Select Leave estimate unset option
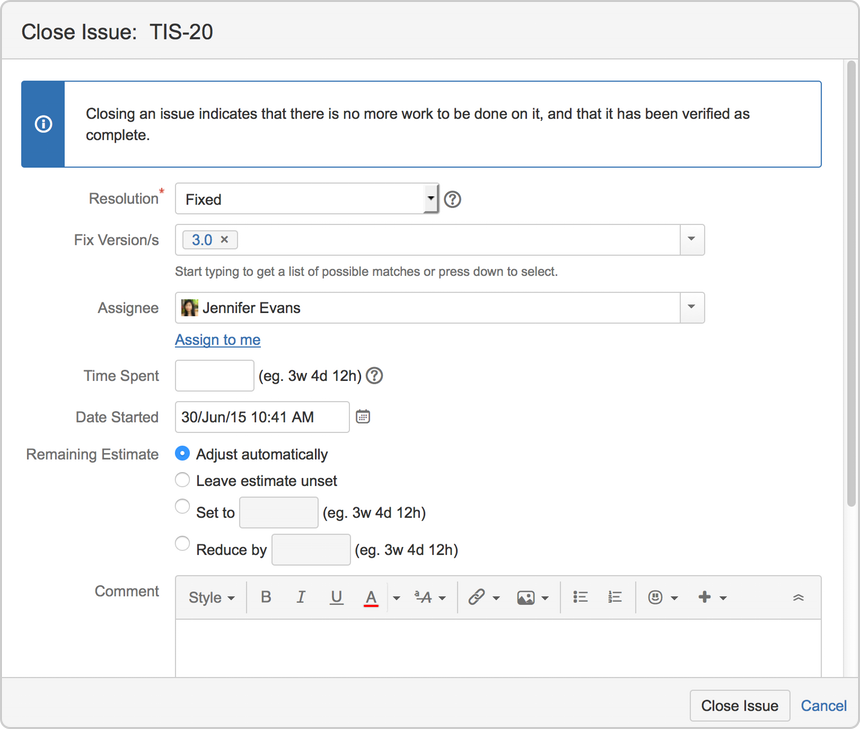This screenshot has width=860, height=730. coord(182,480)
